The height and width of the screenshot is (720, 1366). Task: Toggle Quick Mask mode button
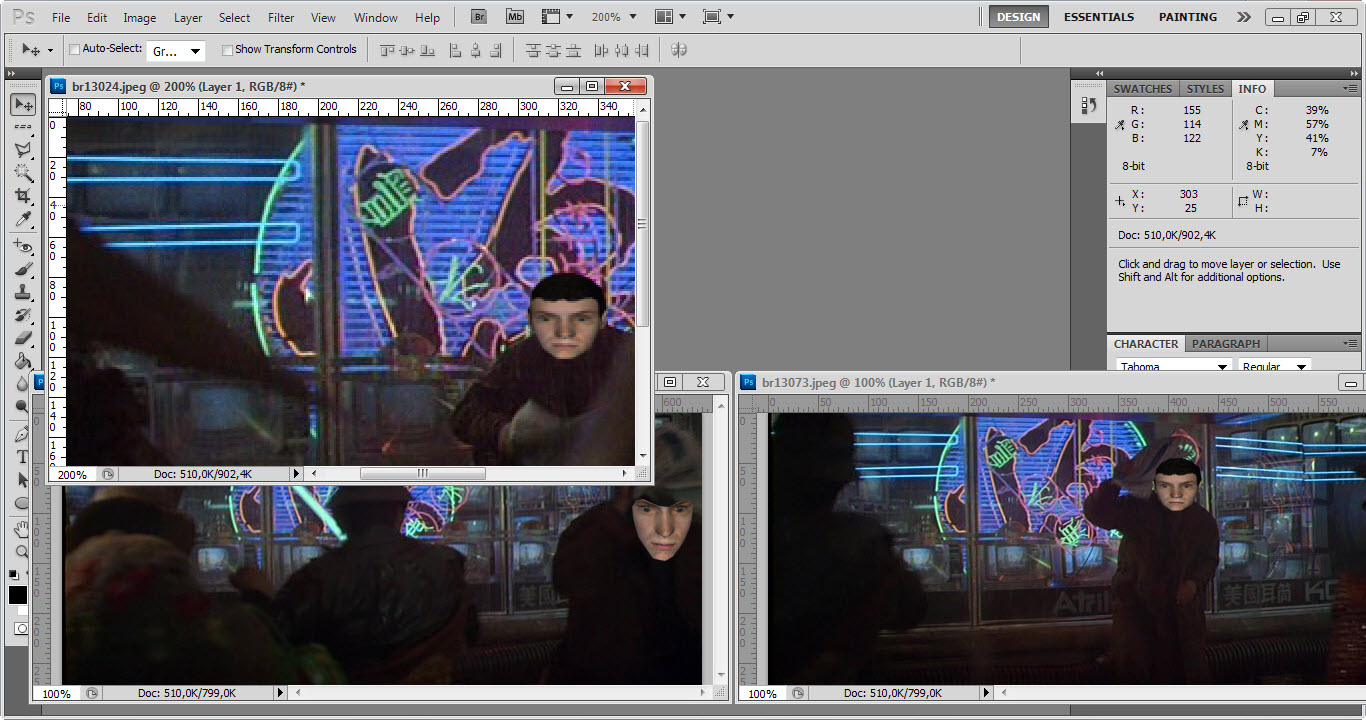[22, 629]
